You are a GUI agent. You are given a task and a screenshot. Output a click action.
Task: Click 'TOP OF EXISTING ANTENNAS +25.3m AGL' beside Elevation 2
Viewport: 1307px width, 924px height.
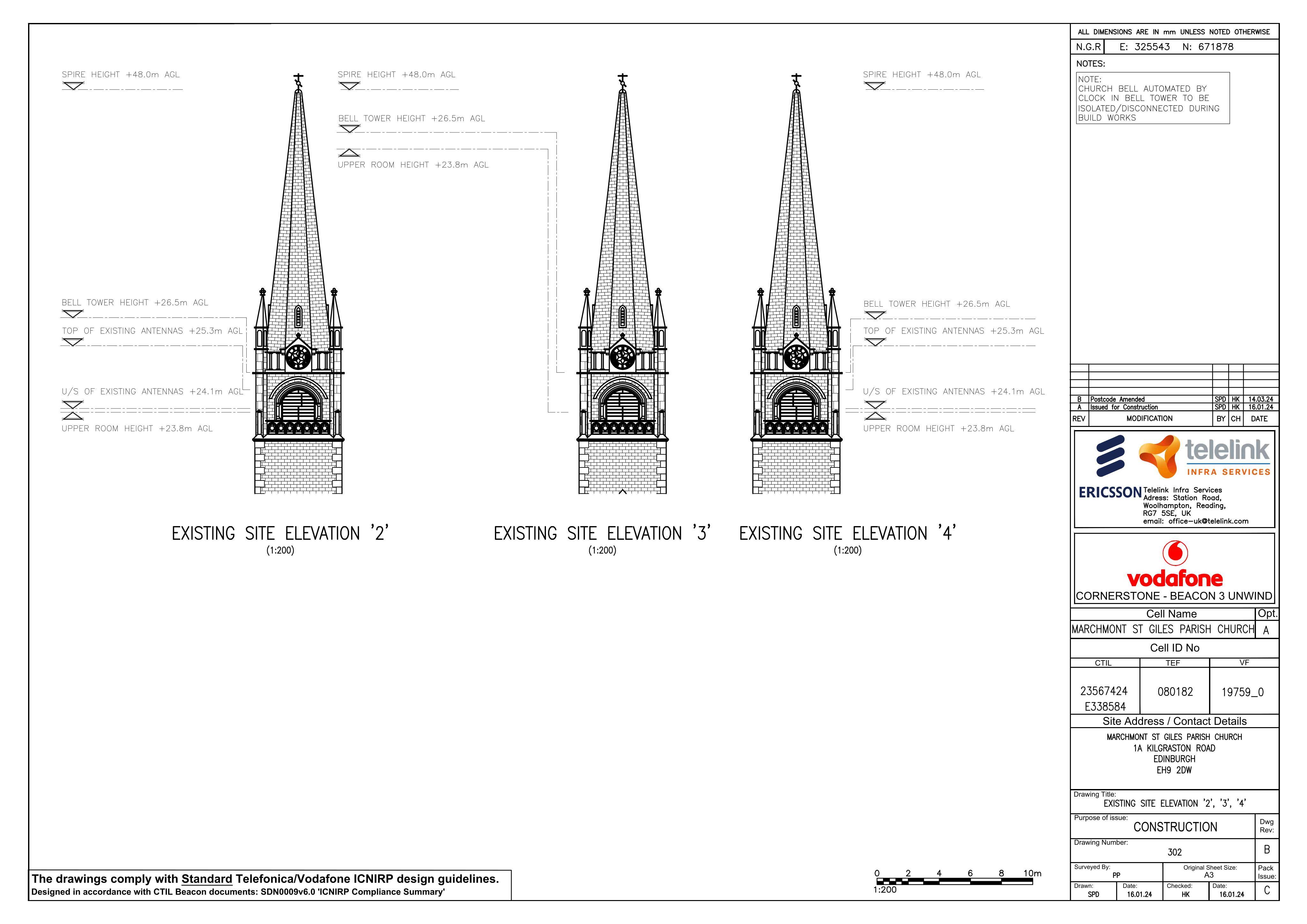(x=152, y=331)
